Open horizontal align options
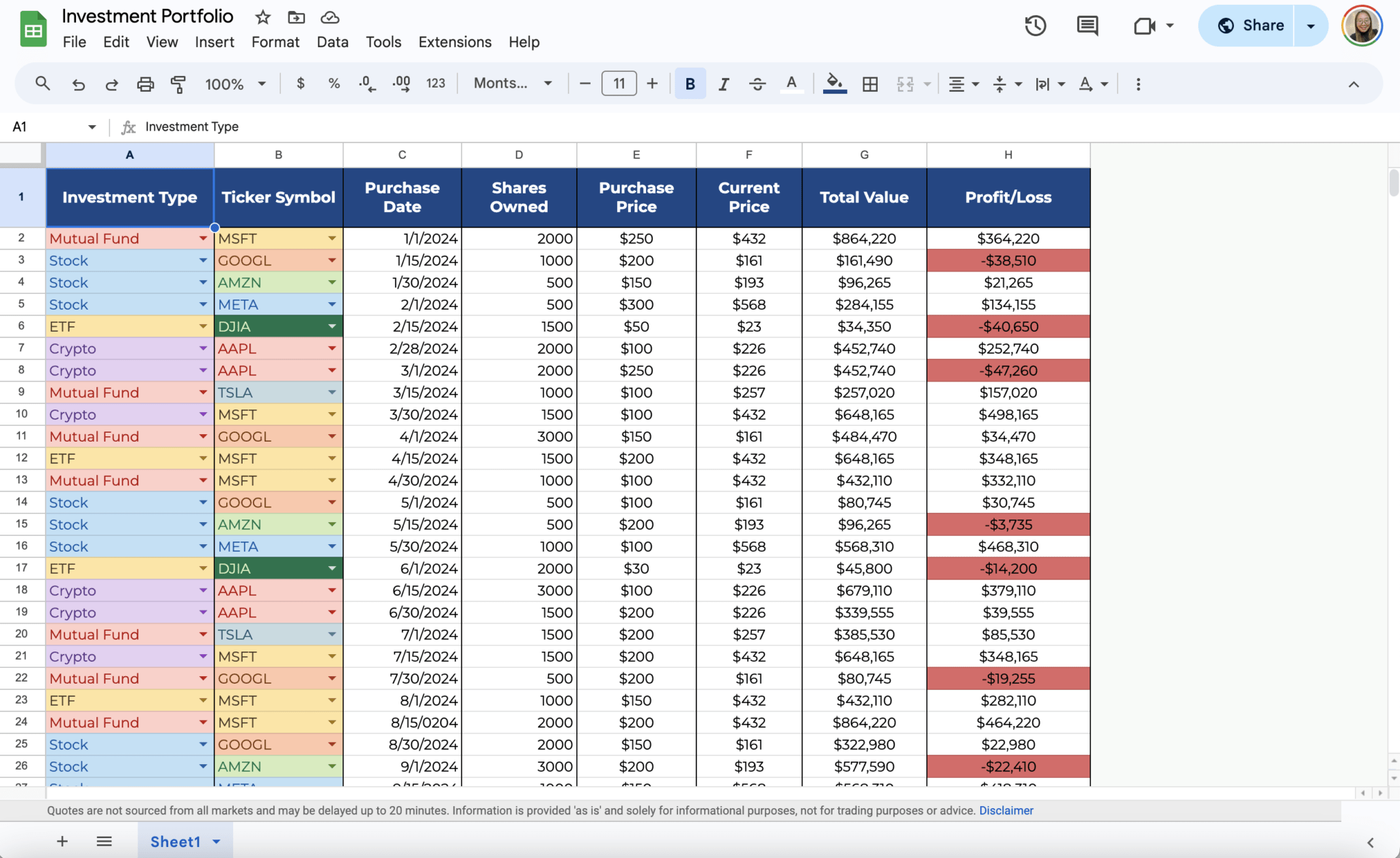 (964, 84)
